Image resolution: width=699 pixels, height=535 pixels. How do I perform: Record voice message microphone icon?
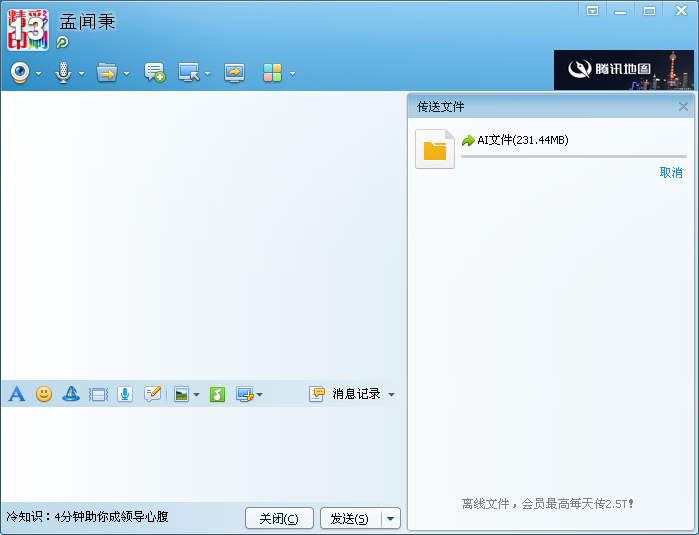point(125,394)
